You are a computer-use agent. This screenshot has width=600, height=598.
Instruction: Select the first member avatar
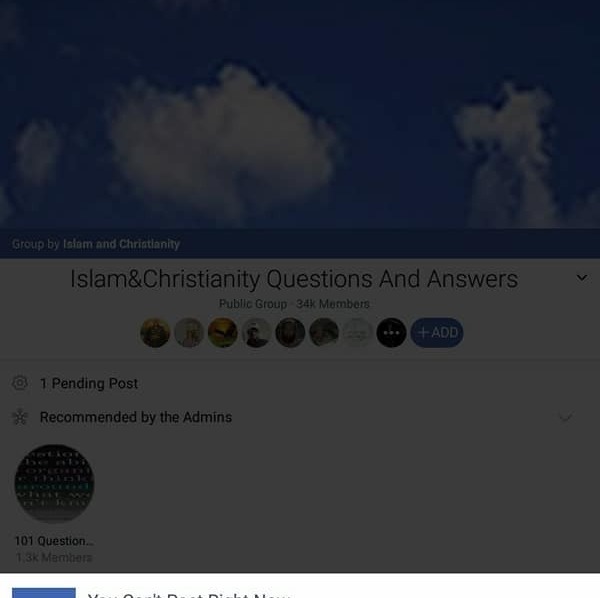(155, 332)
